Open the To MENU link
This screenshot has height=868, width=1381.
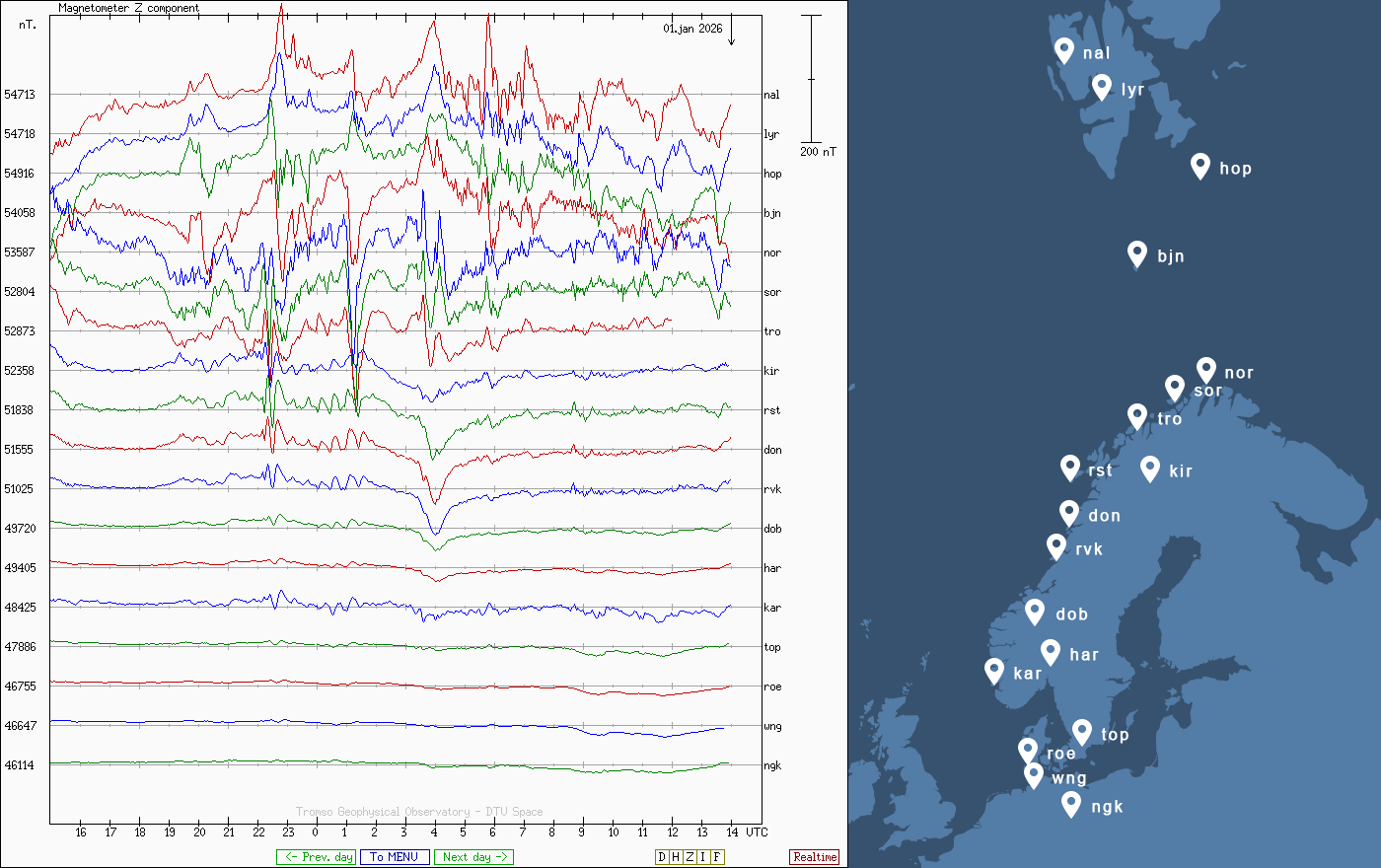[395, 857]
